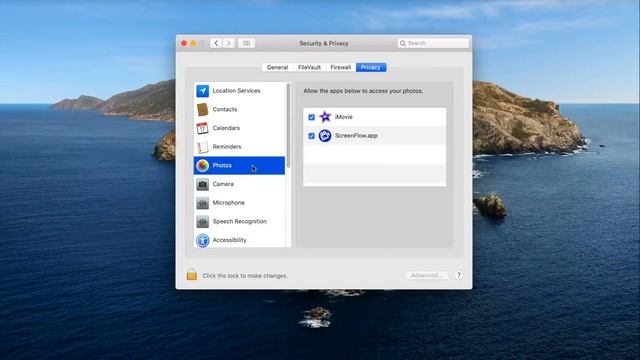This screenshot has height=360, width=640.
Task: Click the Photos flower icon
Action: [x=202, y=165]
